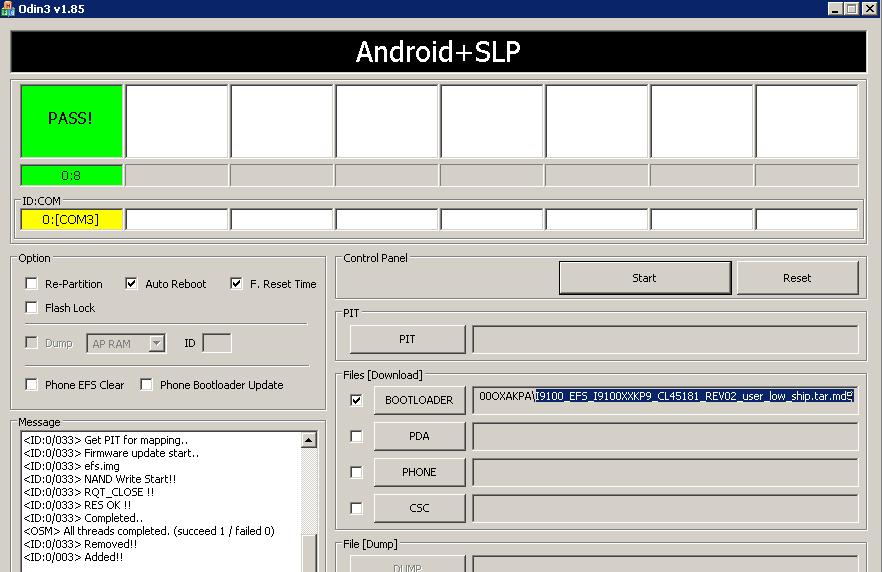The width and height of the screenshot is (882, 572).
Task: Toggle F. Reset Time checkbox
Action: (x=236, y=283)
